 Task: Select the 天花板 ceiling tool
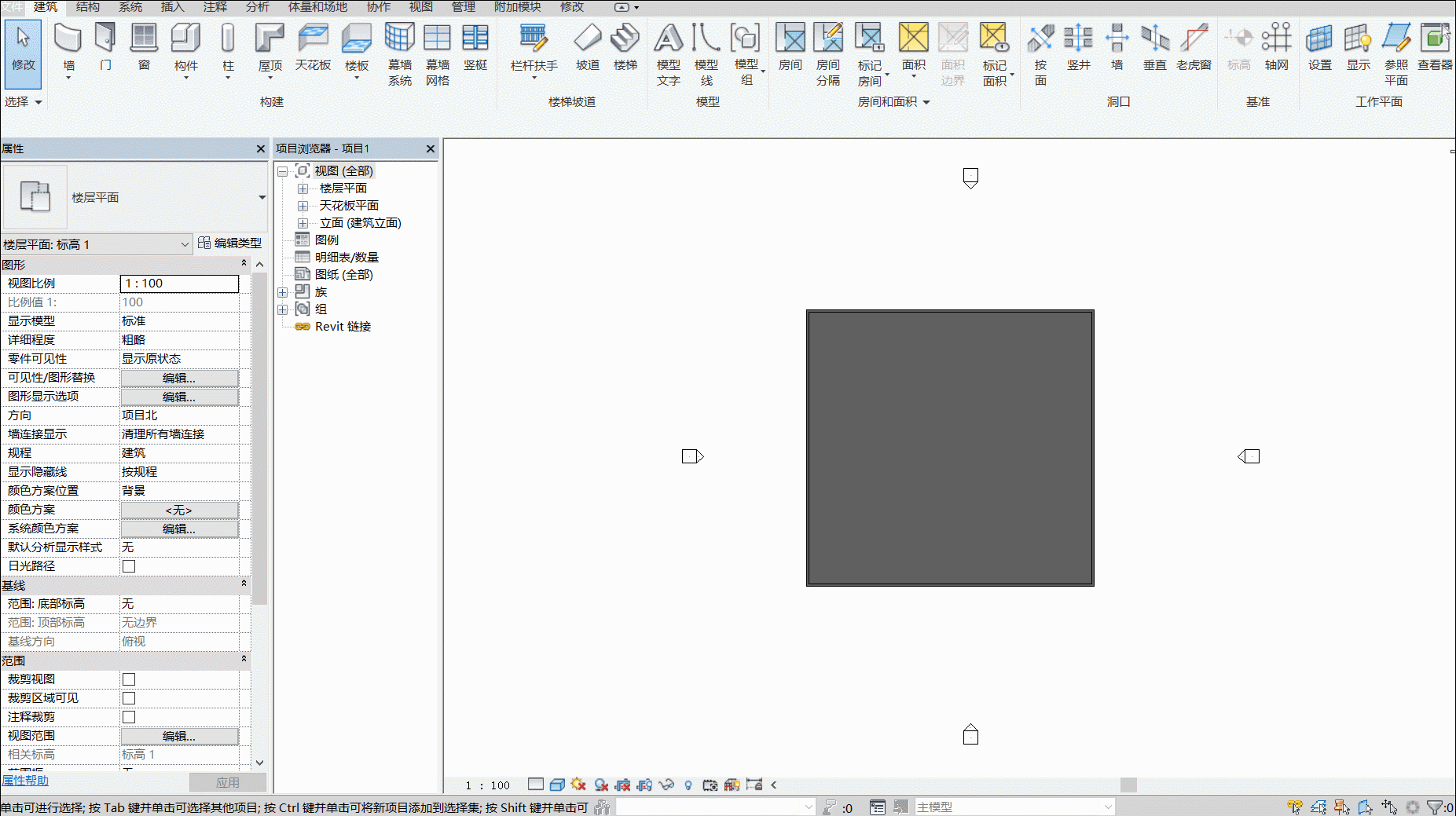coord(313,47)
